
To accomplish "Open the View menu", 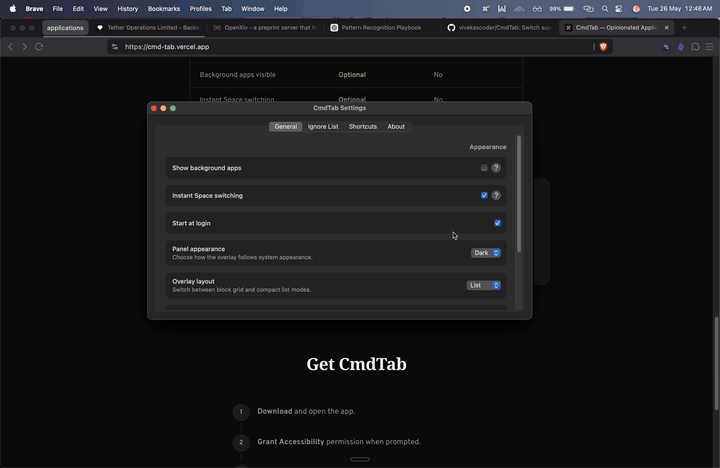I will [x=101, y=8].
